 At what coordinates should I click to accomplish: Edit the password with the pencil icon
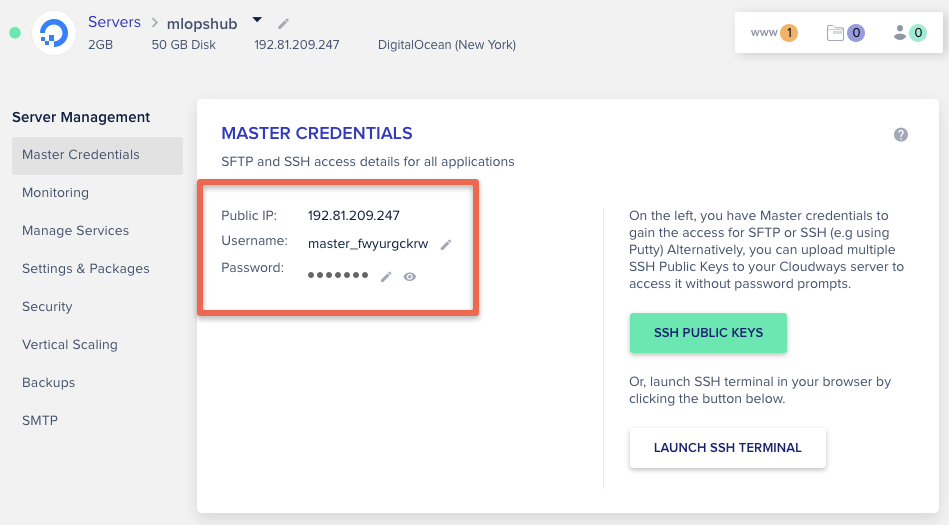point(386,277)
